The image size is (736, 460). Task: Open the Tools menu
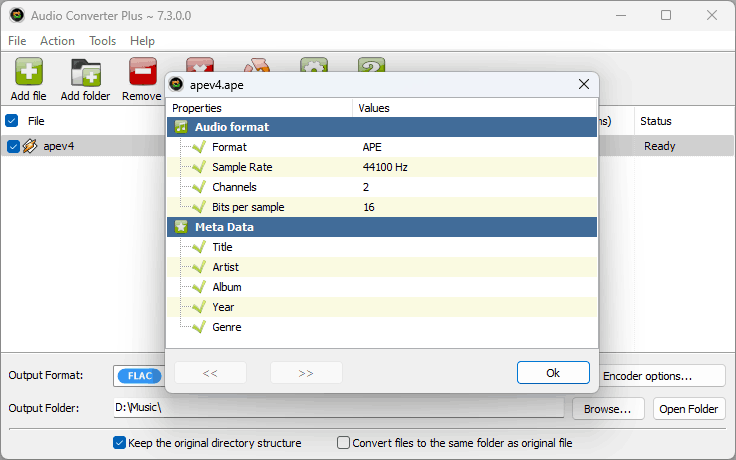coord(102,41)
